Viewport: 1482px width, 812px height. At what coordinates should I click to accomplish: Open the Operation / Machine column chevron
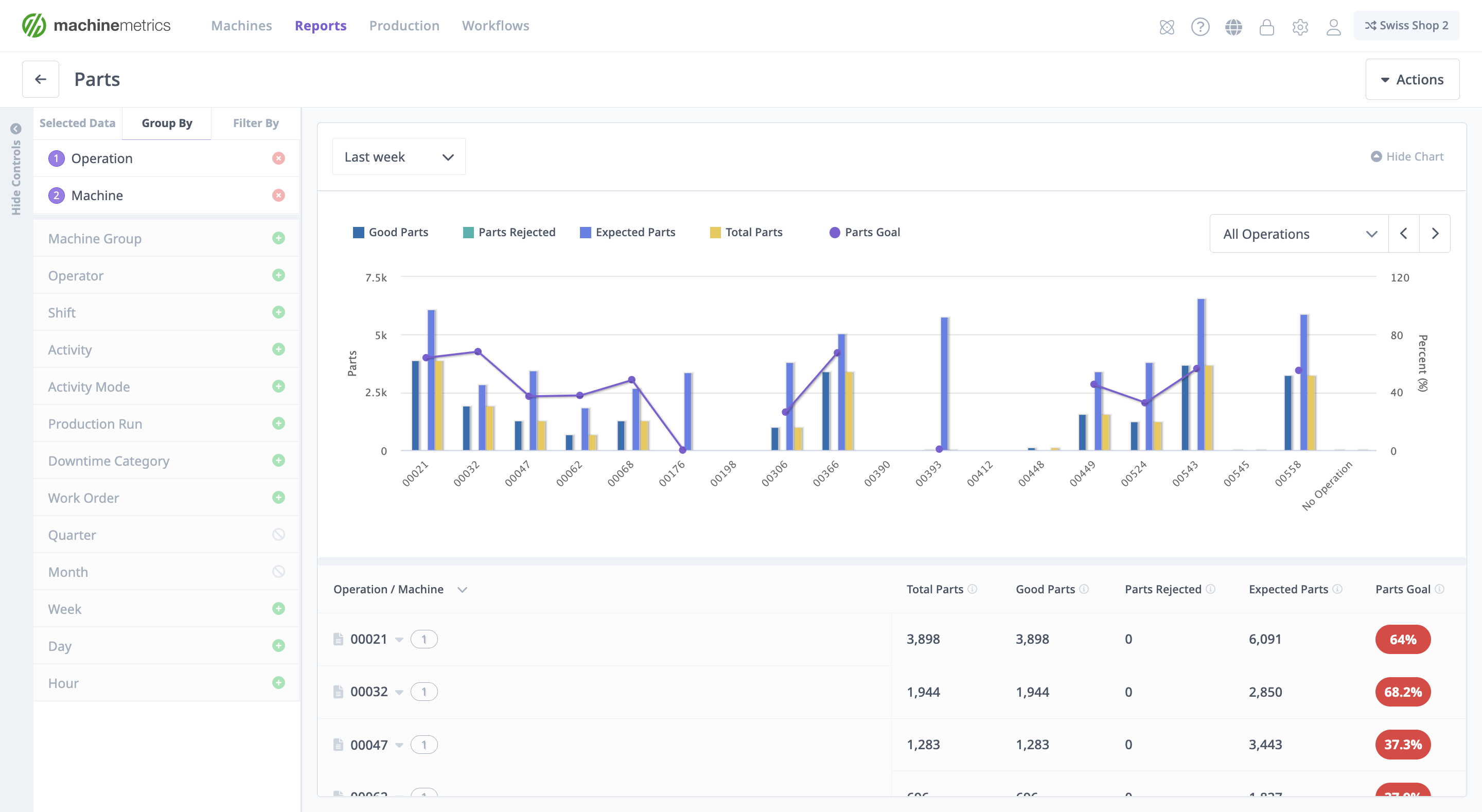coord(462,589)
